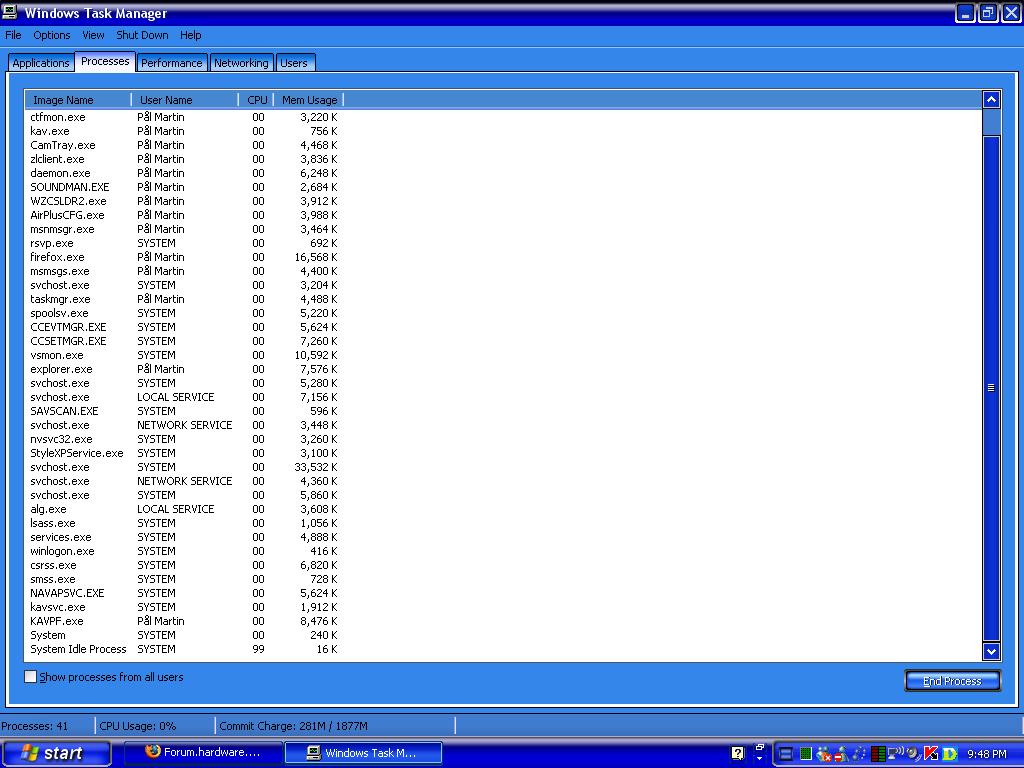Click the Task Manager title bar icon

click(x=9, y=12)
